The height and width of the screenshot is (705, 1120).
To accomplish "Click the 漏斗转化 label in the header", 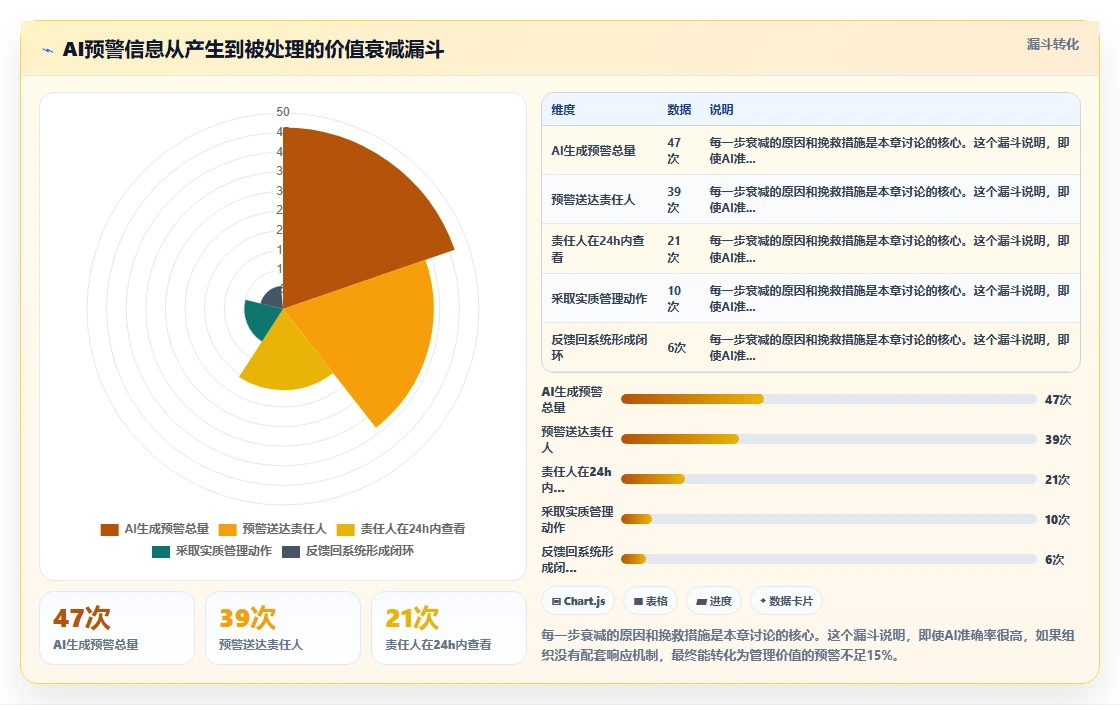I will click(1052, 44).
